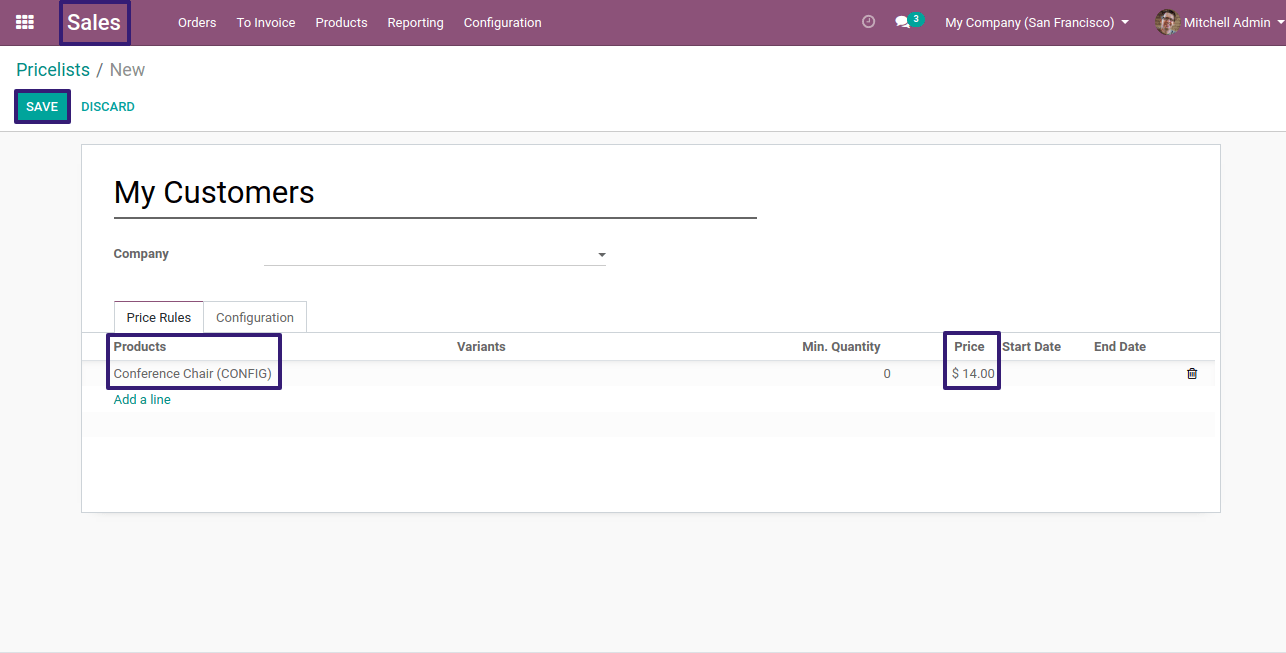
Task: Delete the Conference Chair price rule
Action: pyautogui.click(x=1192, y=374)
